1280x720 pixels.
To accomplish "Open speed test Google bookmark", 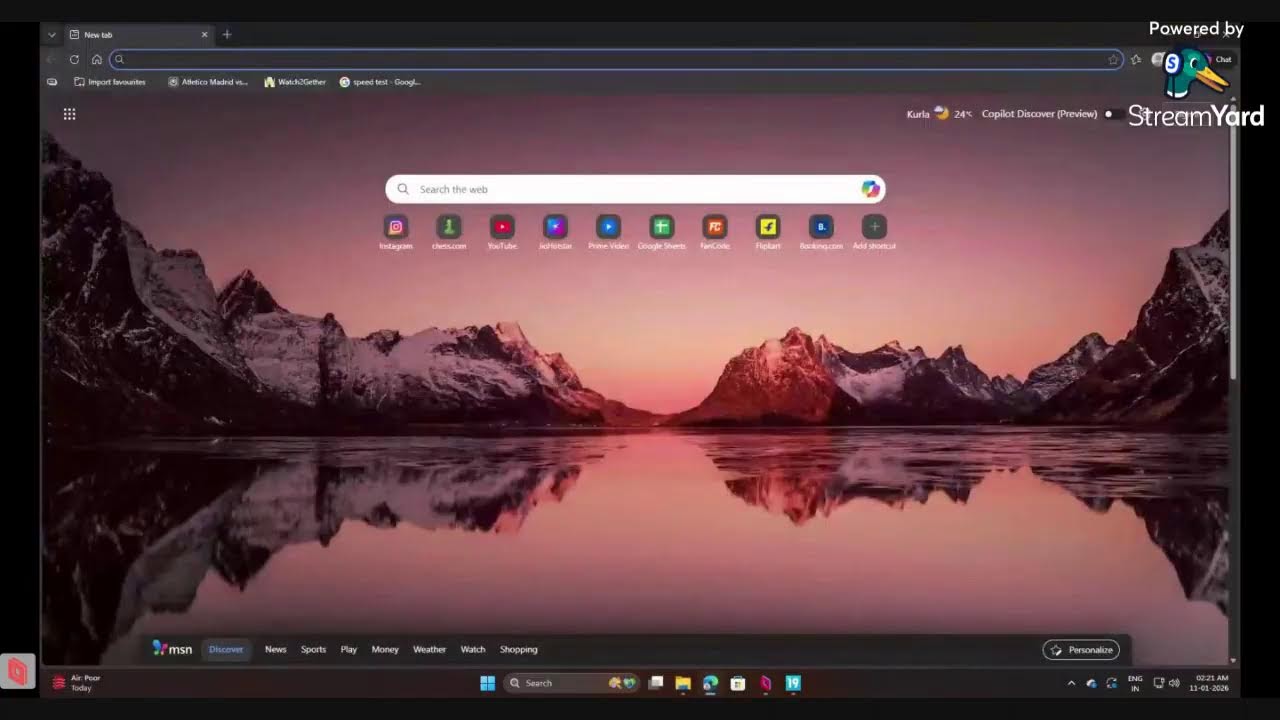I will pos(380,82).
